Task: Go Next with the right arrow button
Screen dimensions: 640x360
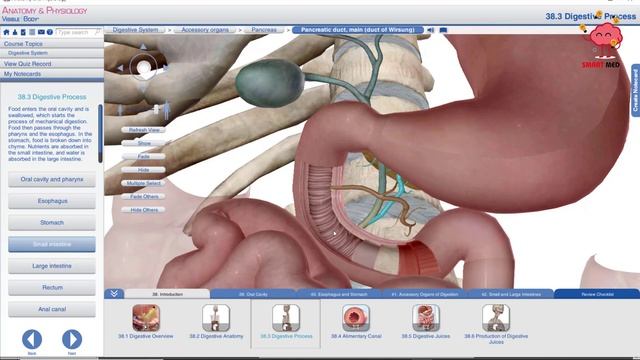Action: [72, 339]
